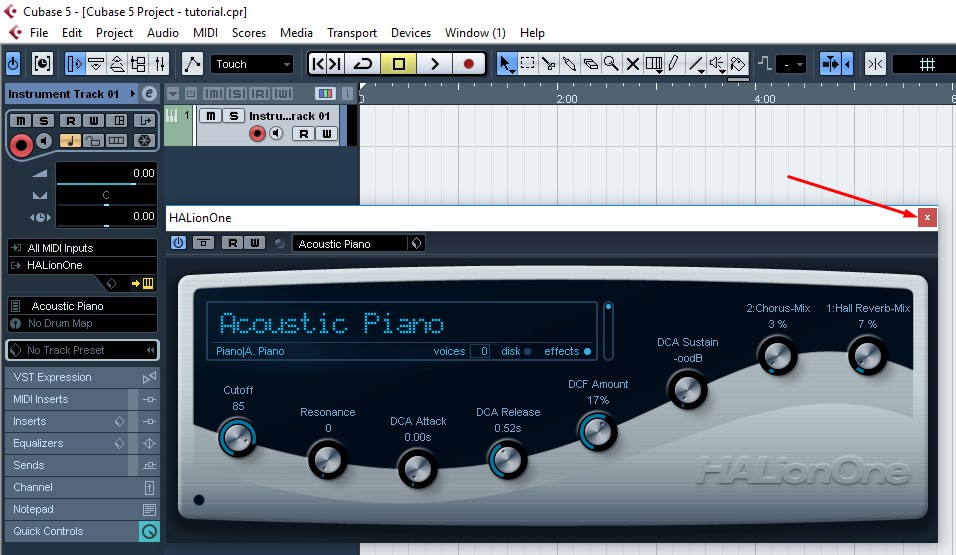The image size is (956, 555).
Task: Click the Stop transport button
Action: [398, 63]
